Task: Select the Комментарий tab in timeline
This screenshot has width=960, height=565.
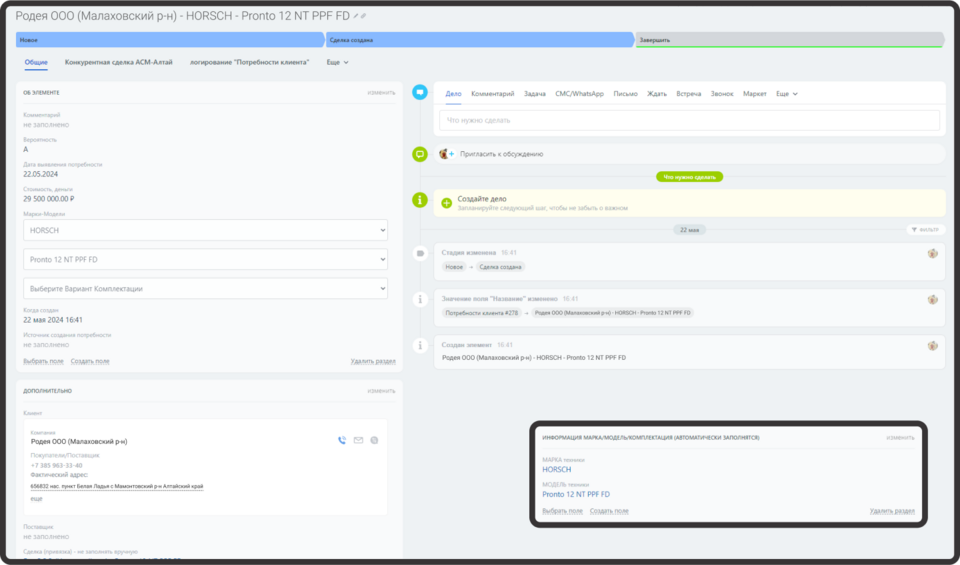Action: point(492,94)
